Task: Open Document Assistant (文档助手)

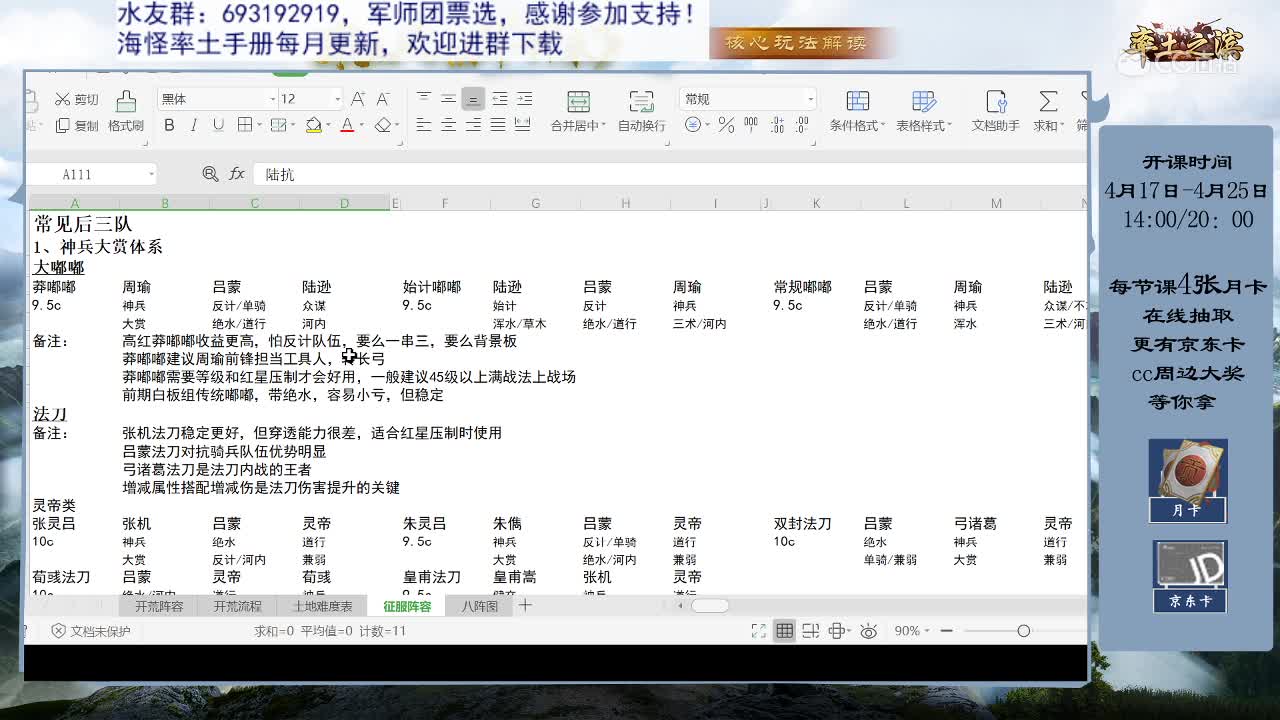Action: click(995, 111)
